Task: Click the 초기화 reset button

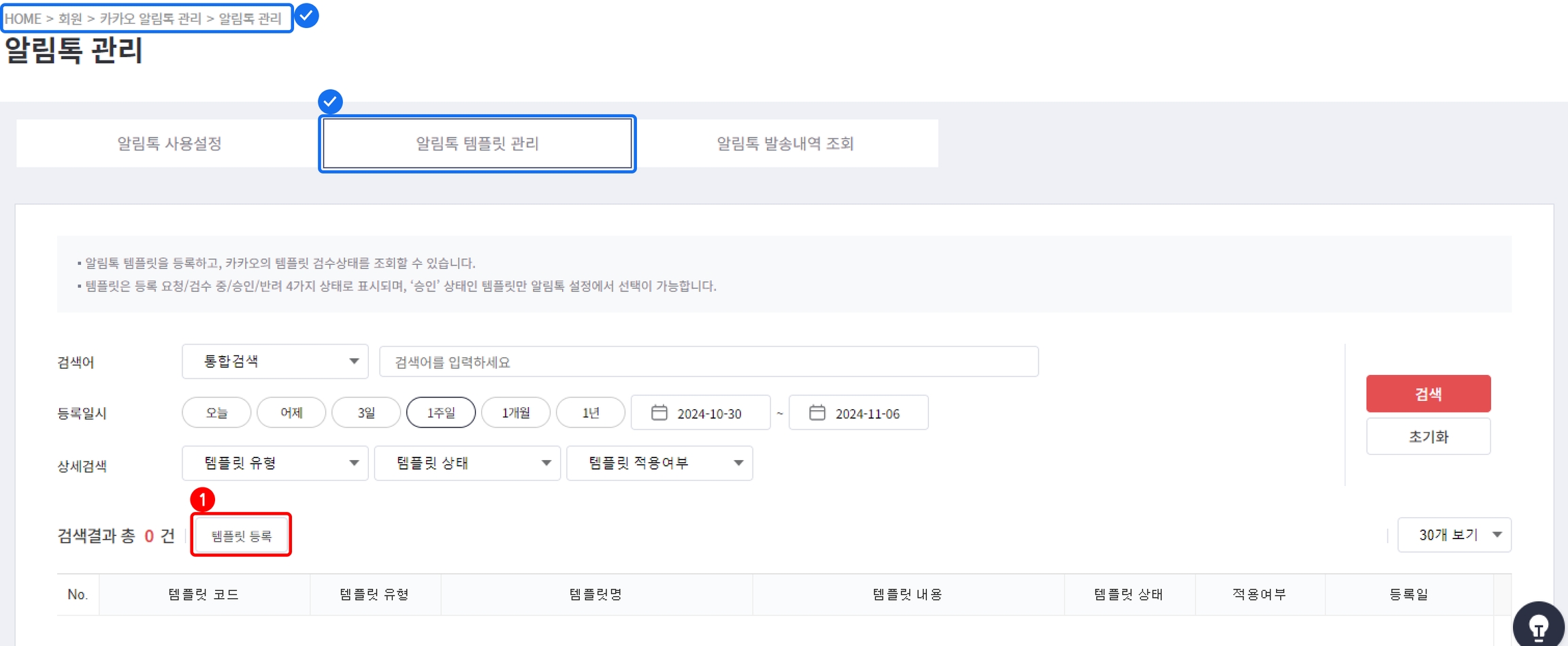Action: [x=1428, y=436]
